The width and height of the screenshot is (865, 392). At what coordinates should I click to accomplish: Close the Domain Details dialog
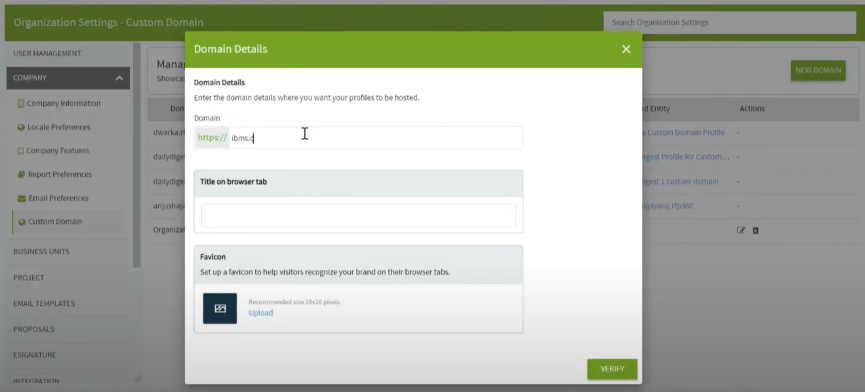tap(626, 49)
